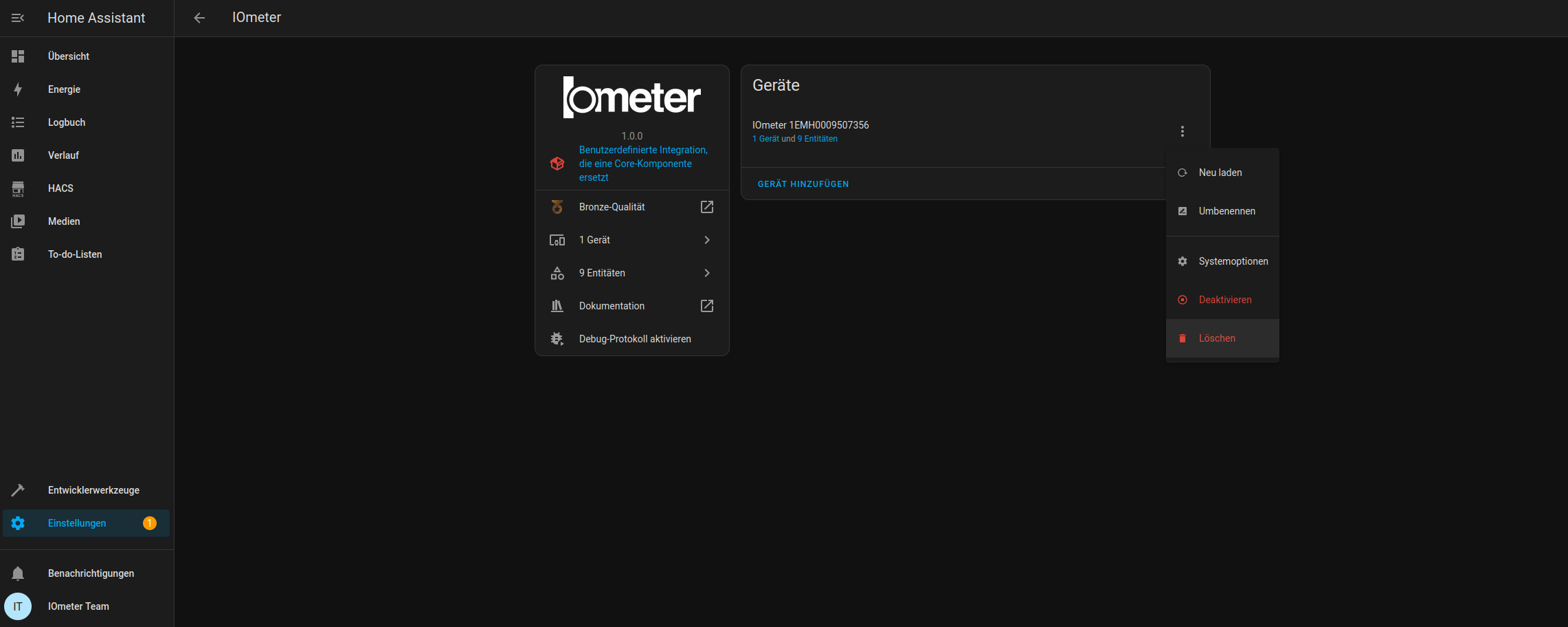Collapse the sidebar with the hamburger icon
This screenshot has height=627, width=1568.
[18, 18]
